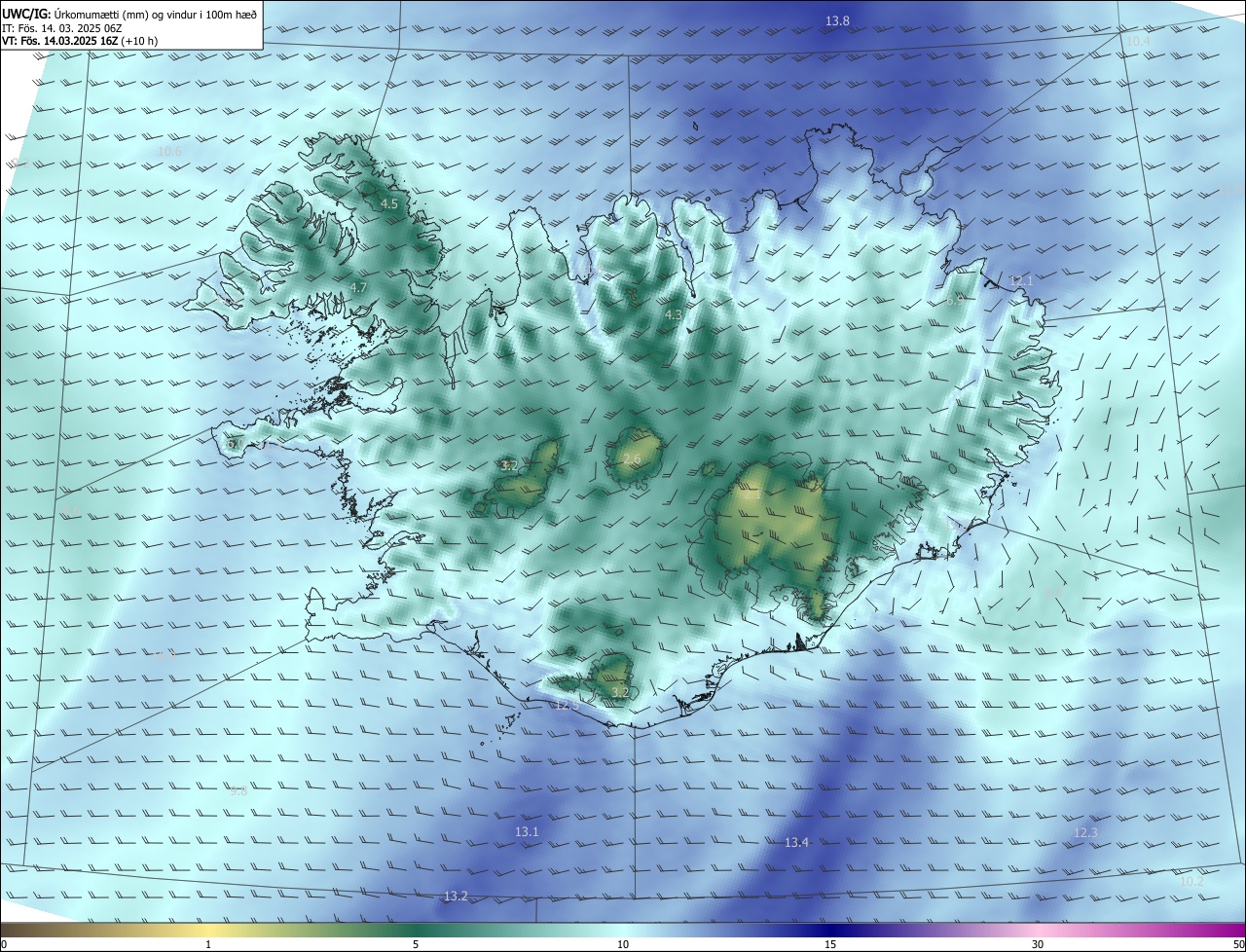
Task: Click the color scale tick label 1
Action: 208,944
